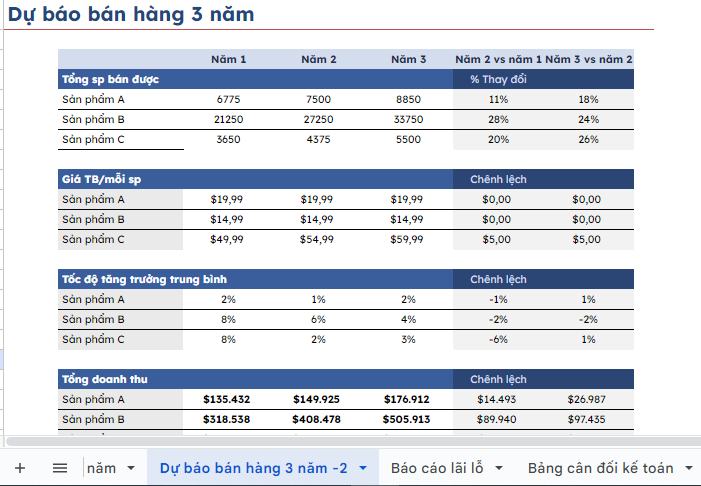This screenshot has width=701, height=486.
Task: Select the $505.913 revenue cell
Action: pyautogui.click(x=408, y=419)
